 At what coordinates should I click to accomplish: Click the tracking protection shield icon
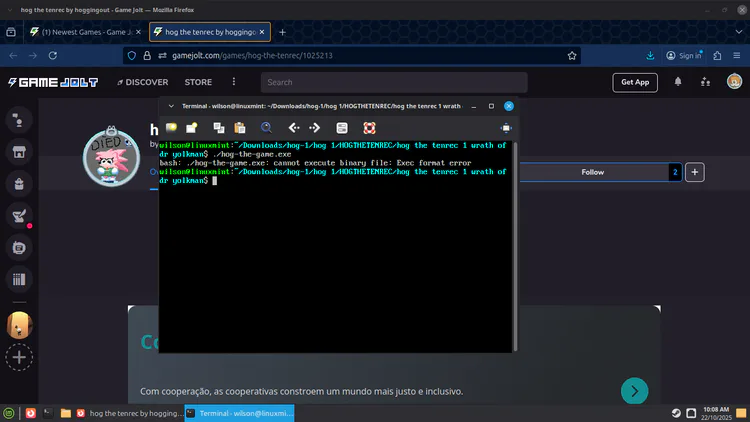pos(132,56)
